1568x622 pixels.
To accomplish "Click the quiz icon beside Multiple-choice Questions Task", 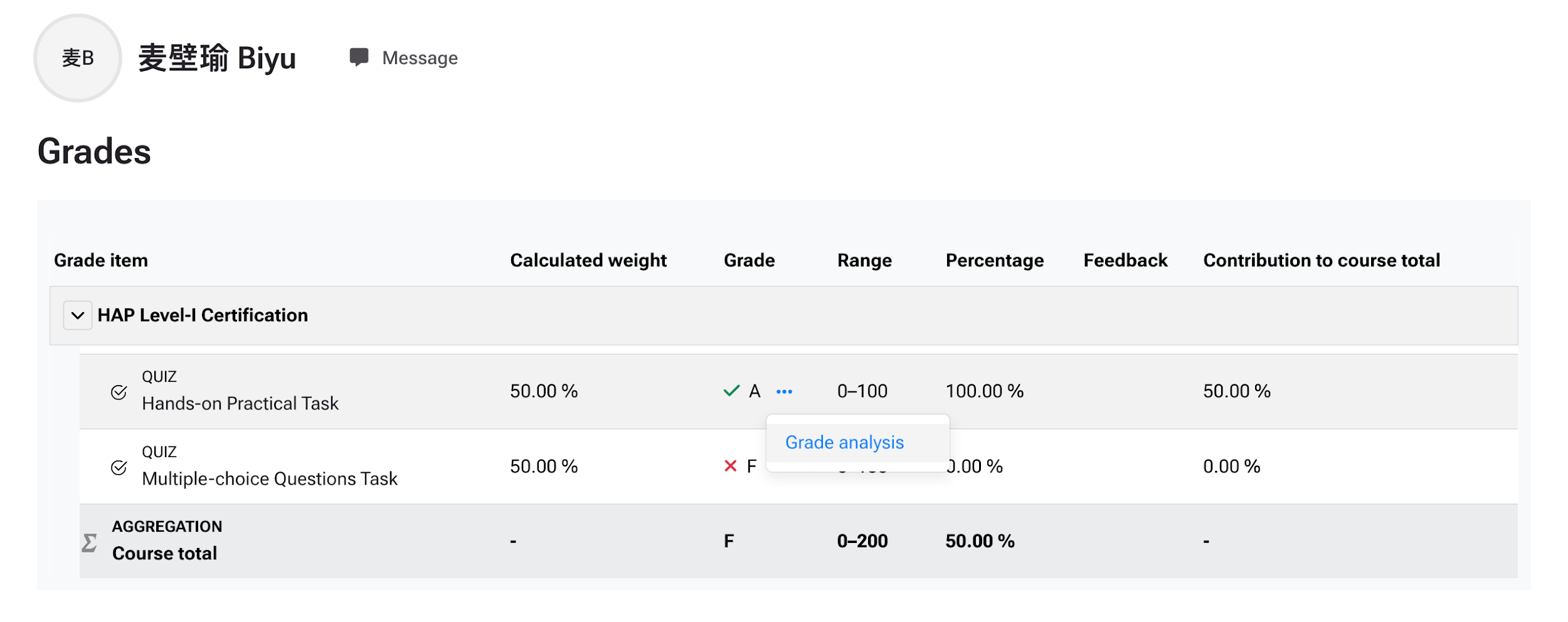I will 119,468.
